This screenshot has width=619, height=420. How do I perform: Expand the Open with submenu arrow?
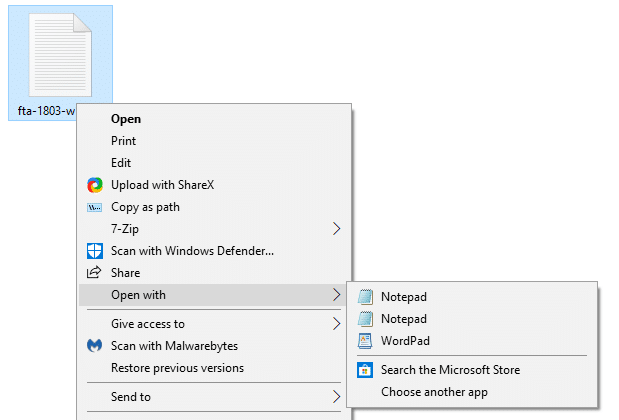point(336,294)
